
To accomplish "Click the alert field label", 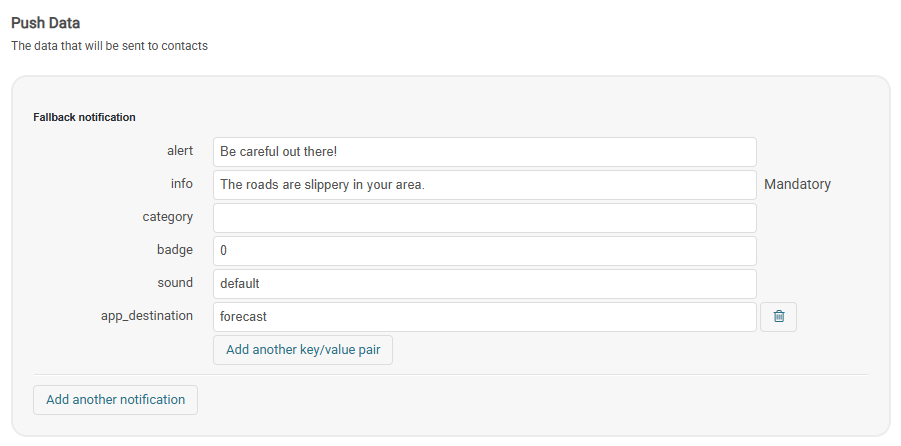I will (x=180, y=151).
